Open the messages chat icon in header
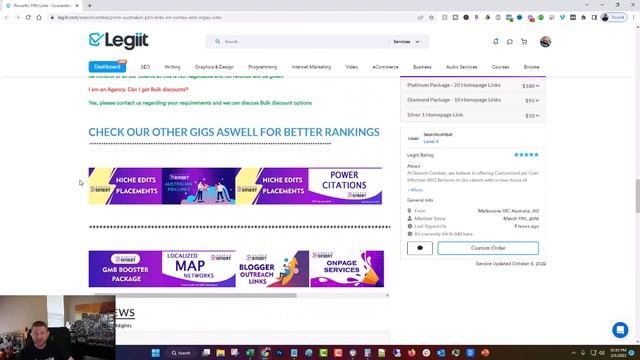This screenshot has width=640, height=360. pos(510,42)
